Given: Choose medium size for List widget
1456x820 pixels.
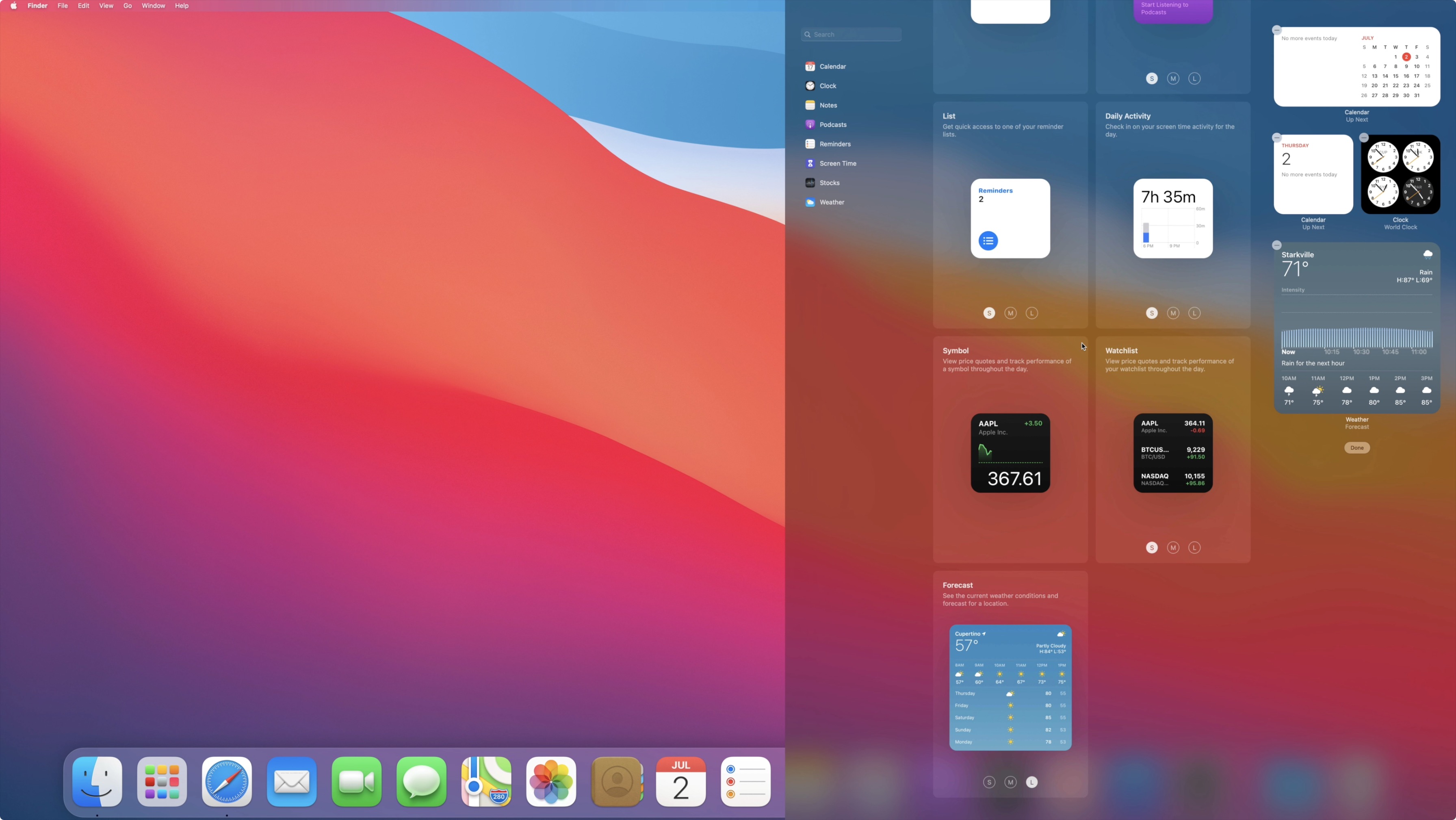Looking at the screenshot, I should pyautogui.click(x=1010, y=313).
